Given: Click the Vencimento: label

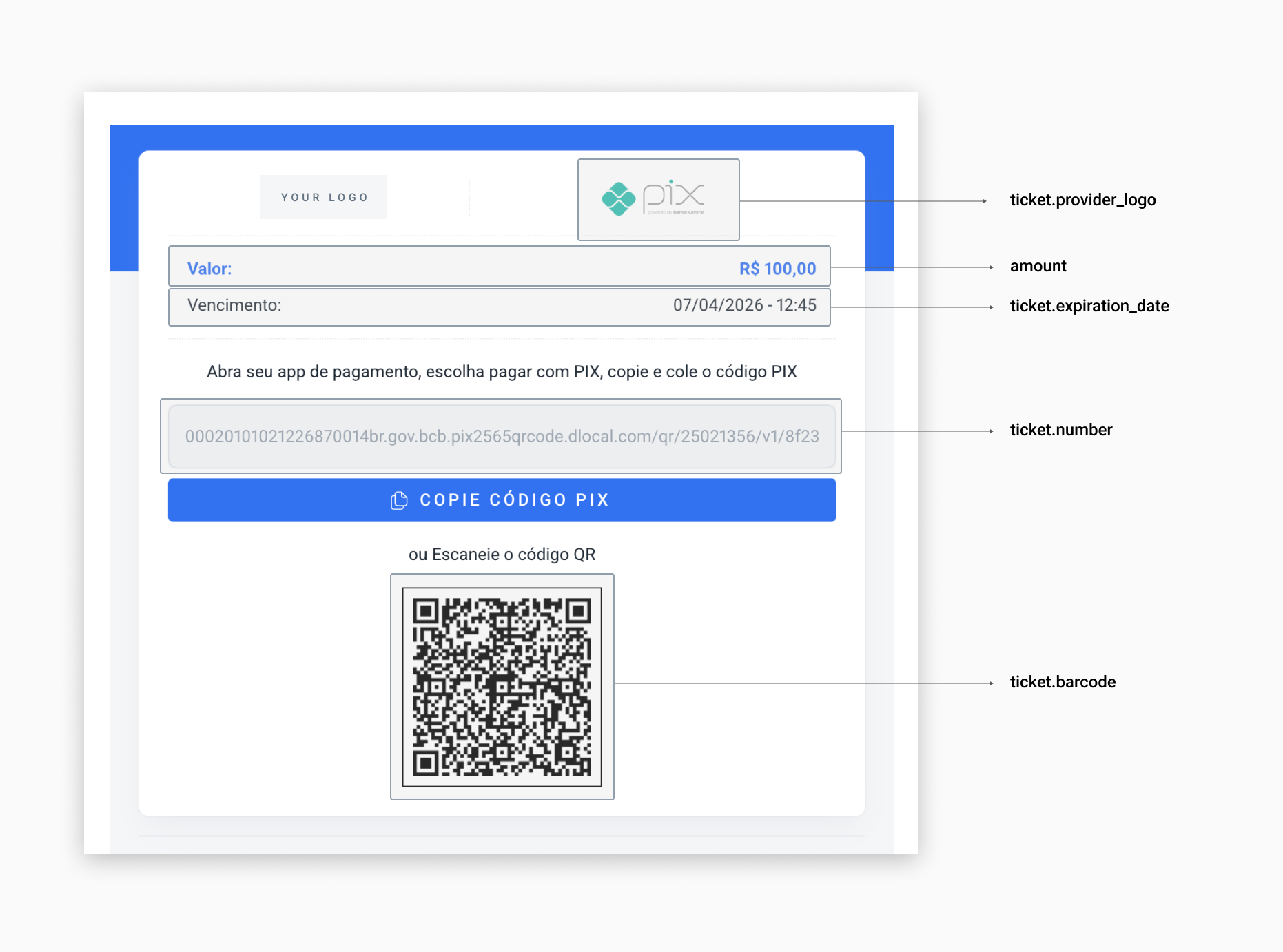Looking at the screenshot, I should point(234,305).
